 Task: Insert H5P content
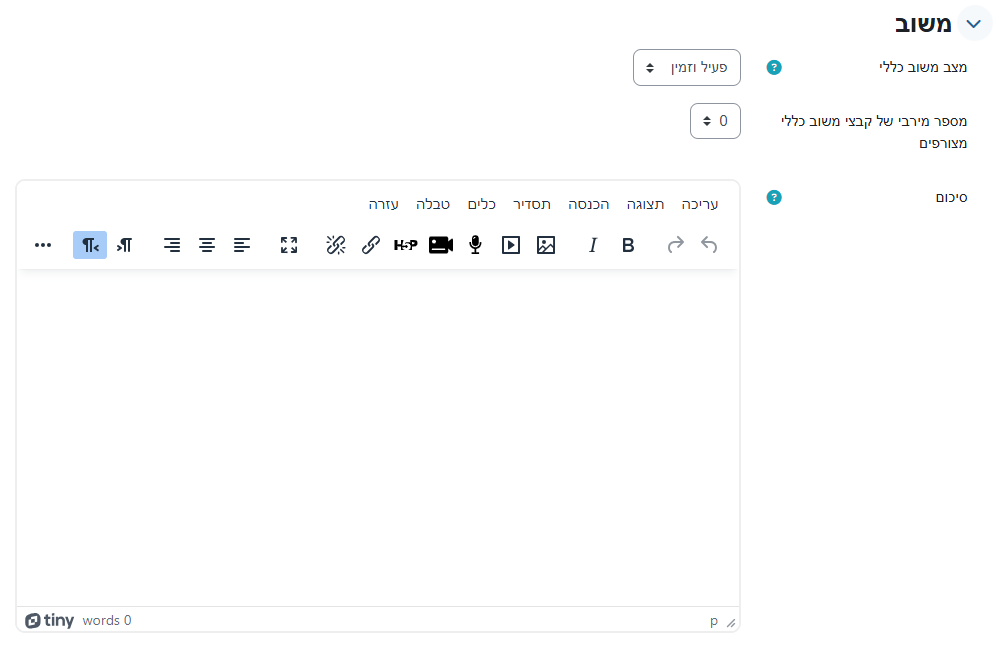click(405, 245)
